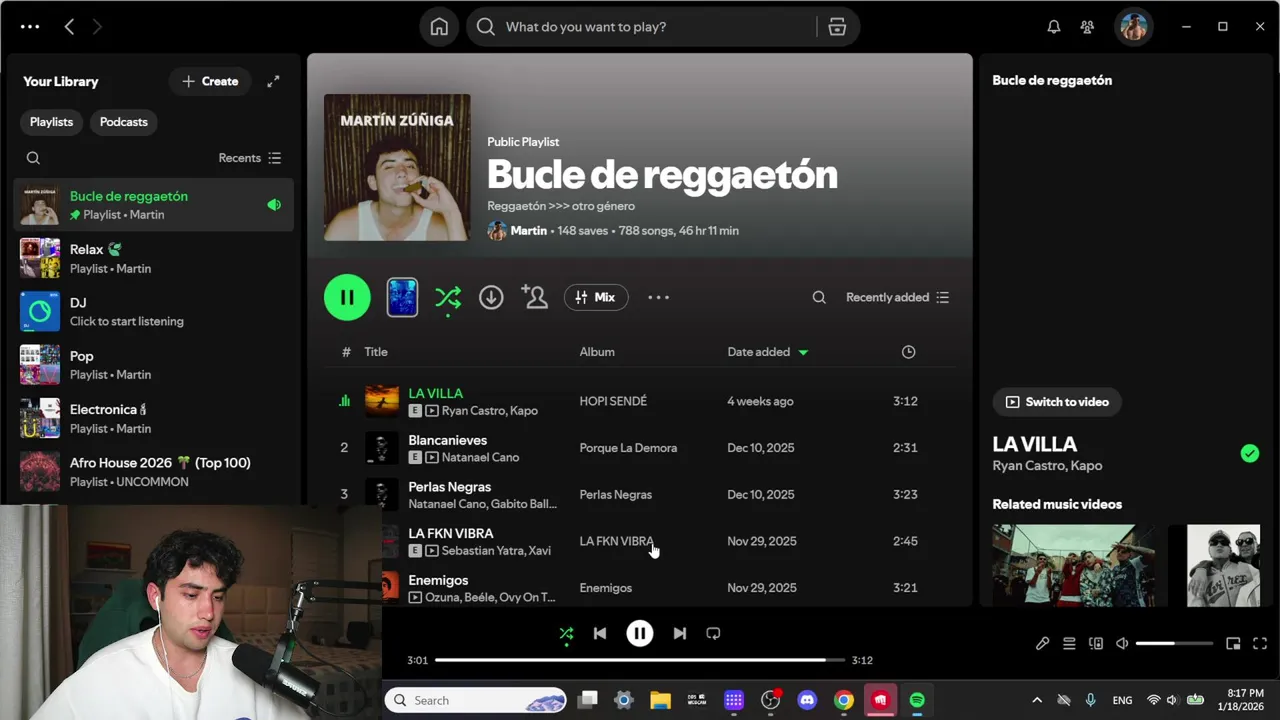Invite collaborators to the playlist
The width and height of the screenshot is (1280, 720).
[534, 297]
